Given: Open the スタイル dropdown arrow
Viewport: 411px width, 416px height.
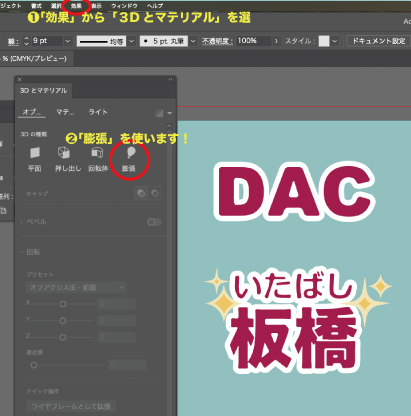Looking at the screenshot, I should pyautogui.click(x=335, y=41).
